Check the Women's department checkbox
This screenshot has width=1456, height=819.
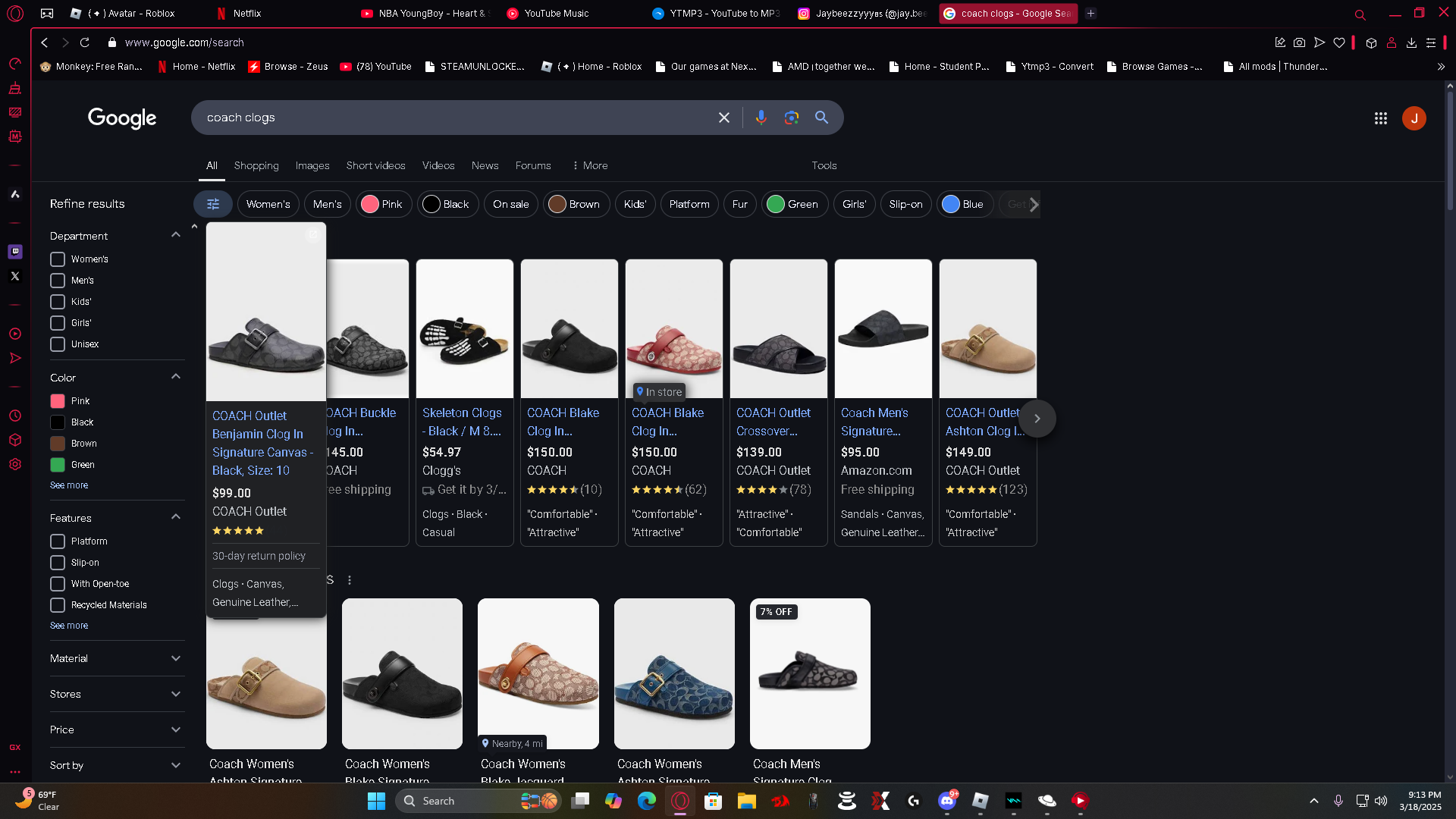[x=58, y=259]
